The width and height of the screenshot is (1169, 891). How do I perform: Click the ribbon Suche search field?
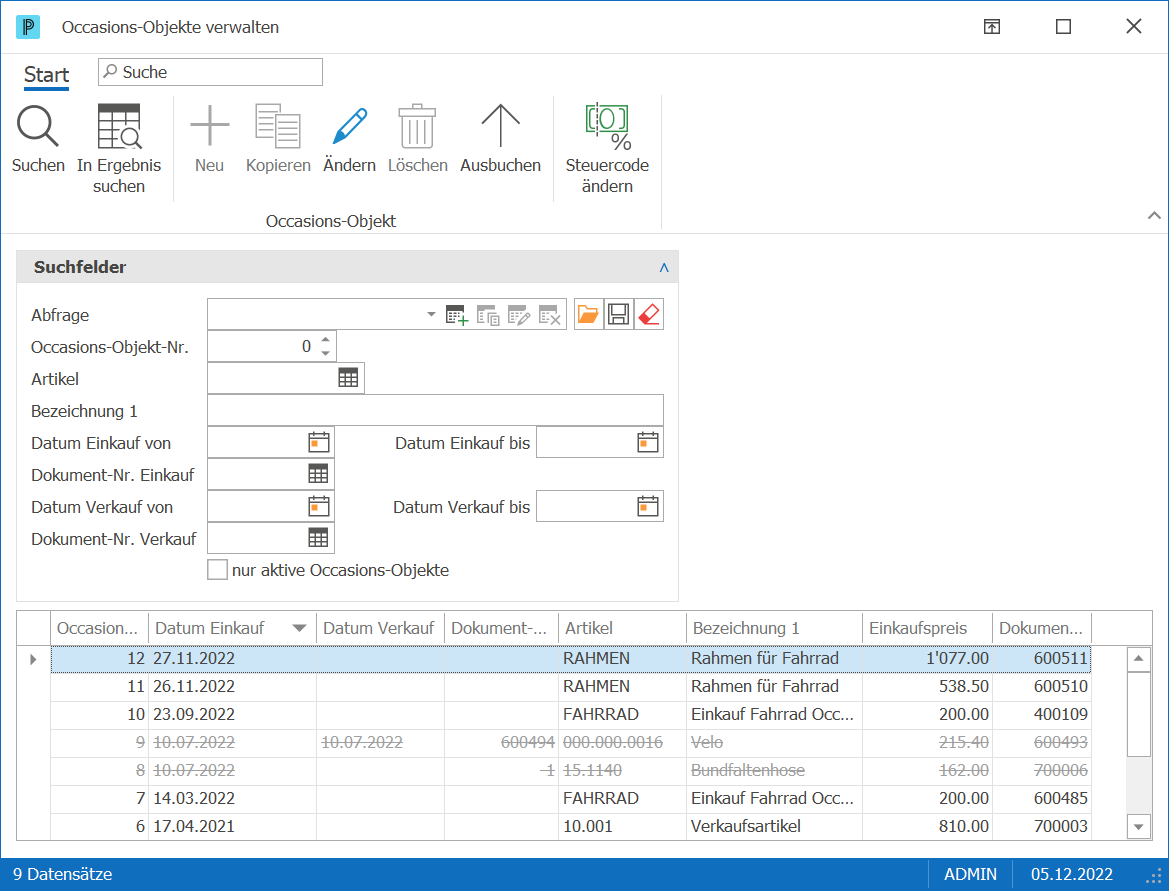(x=210, y=72)
